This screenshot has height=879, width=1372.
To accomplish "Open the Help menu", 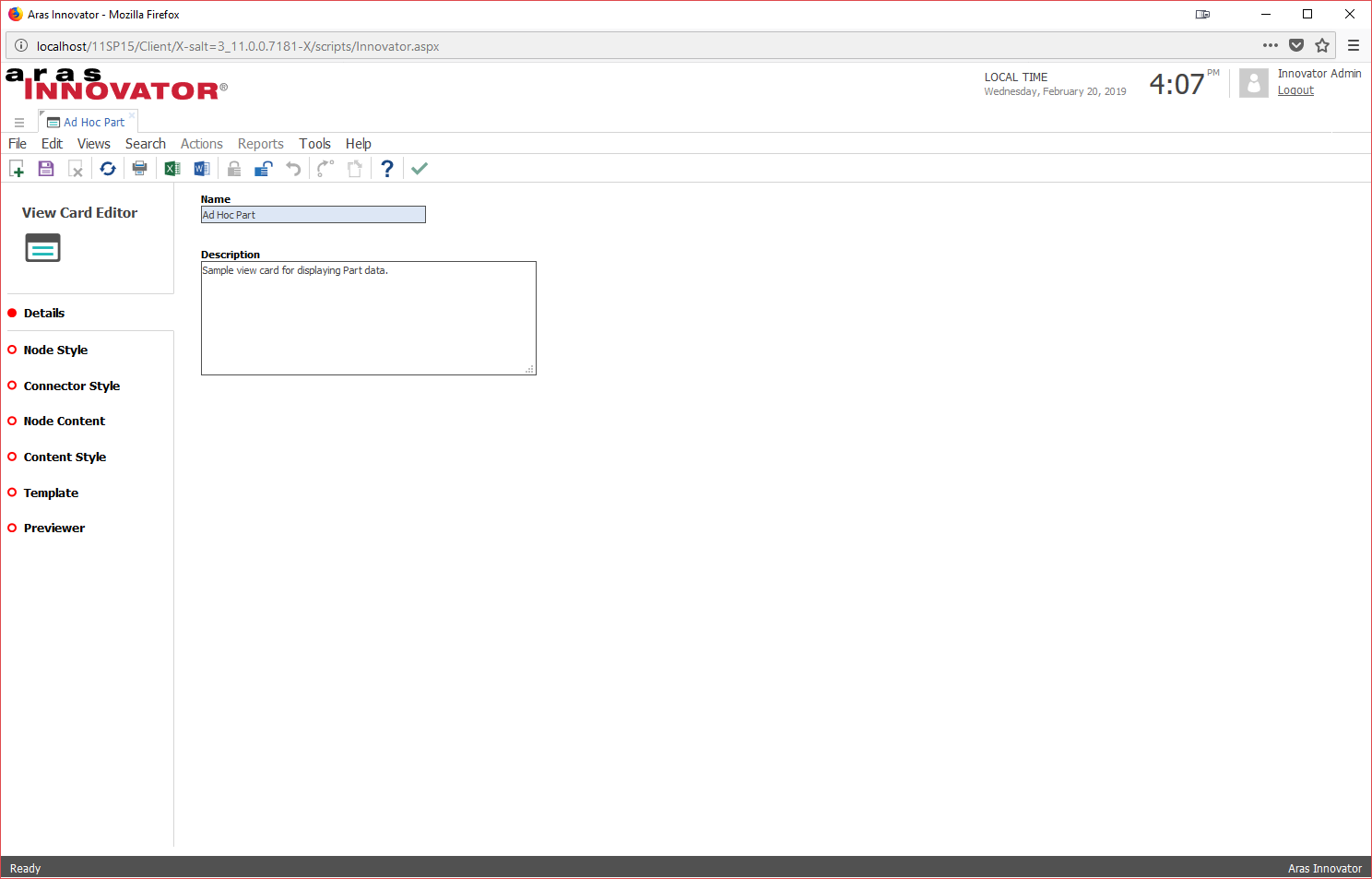I will 359,144.
